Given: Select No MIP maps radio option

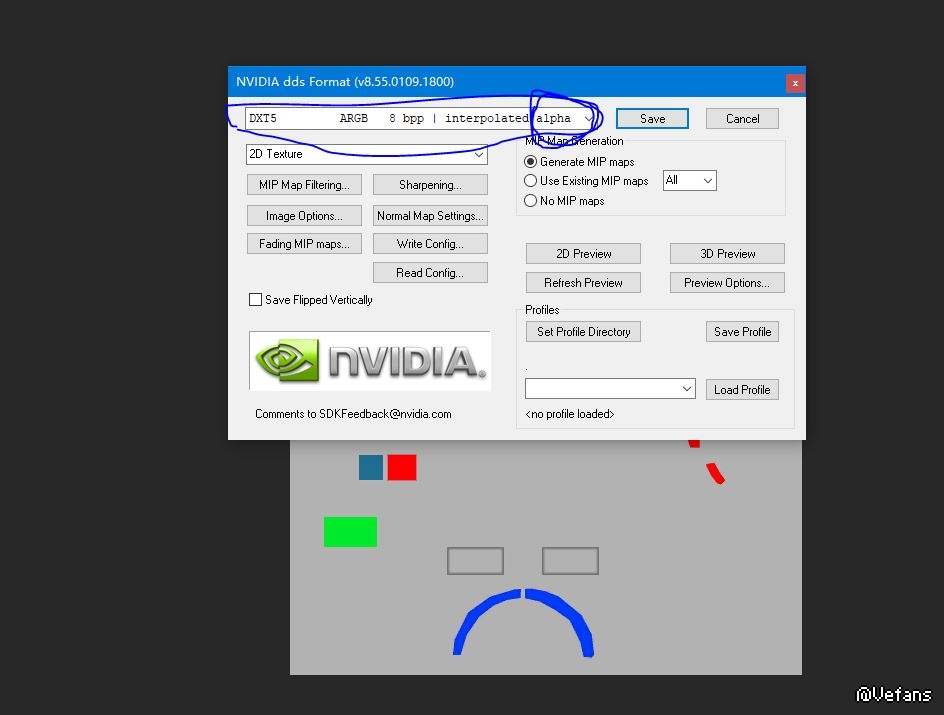Looking at the screenshot, I should coord(564,201).
